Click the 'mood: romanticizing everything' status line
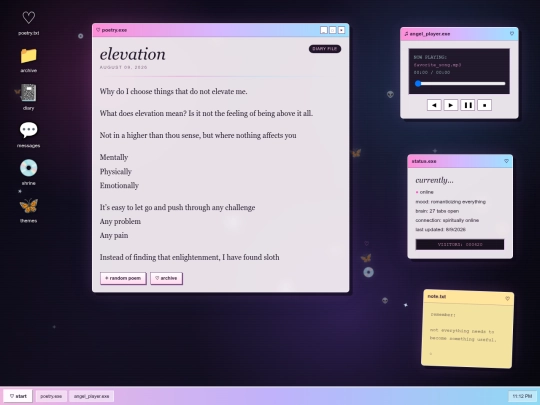The height and width of the screenshot is (405, 540). coord(450,201)
